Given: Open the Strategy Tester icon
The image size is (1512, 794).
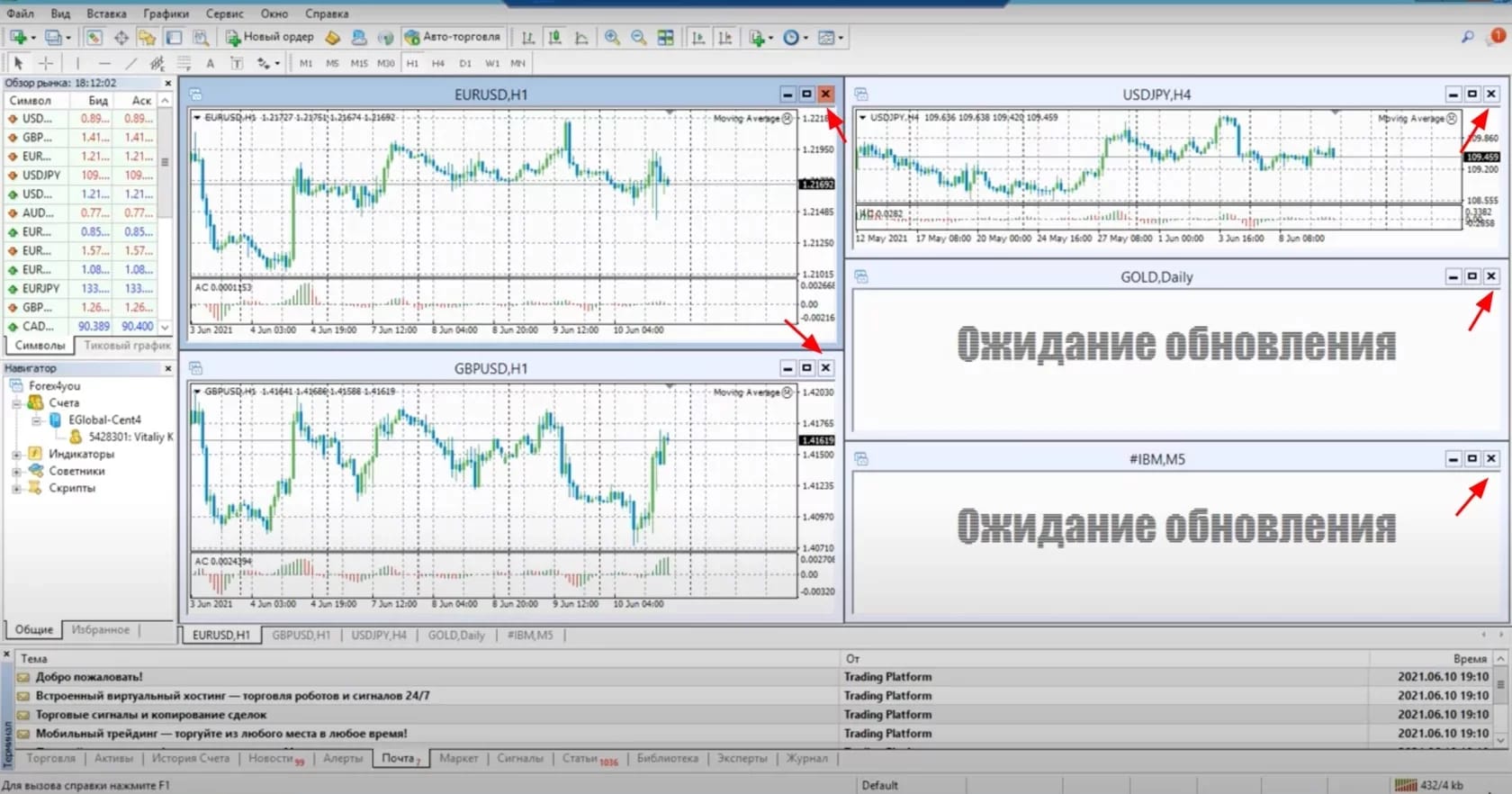Looking at the screenshot, I should (201, 37).
